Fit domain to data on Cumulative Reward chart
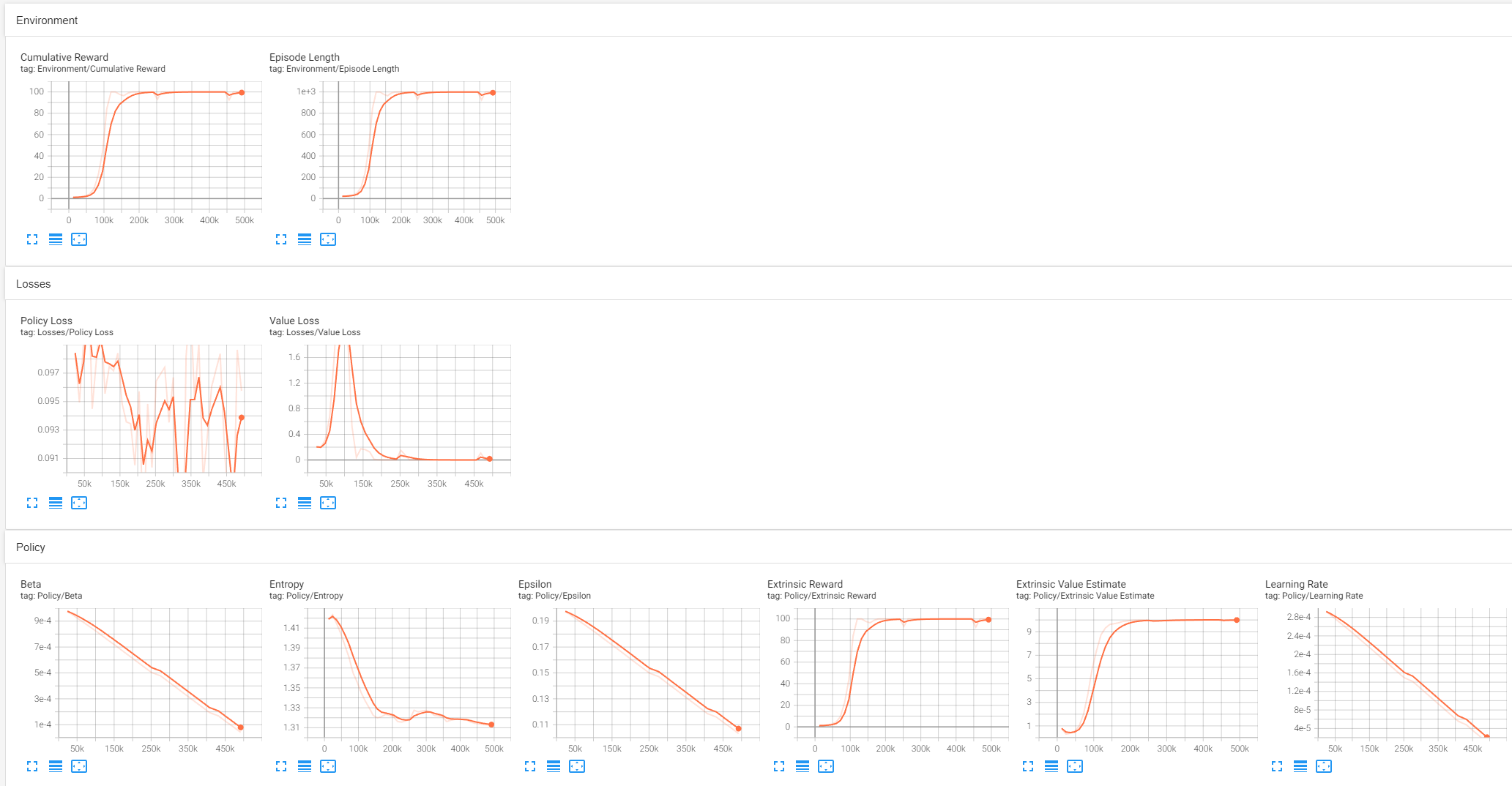The image size is (1512, 786). pyautogui.click(x=79, y=239)
